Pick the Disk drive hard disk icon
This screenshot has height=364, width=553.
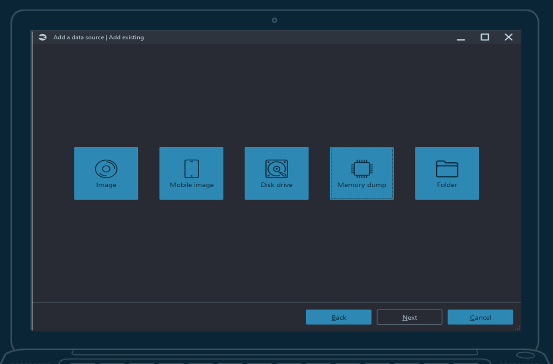click(276, 169)
